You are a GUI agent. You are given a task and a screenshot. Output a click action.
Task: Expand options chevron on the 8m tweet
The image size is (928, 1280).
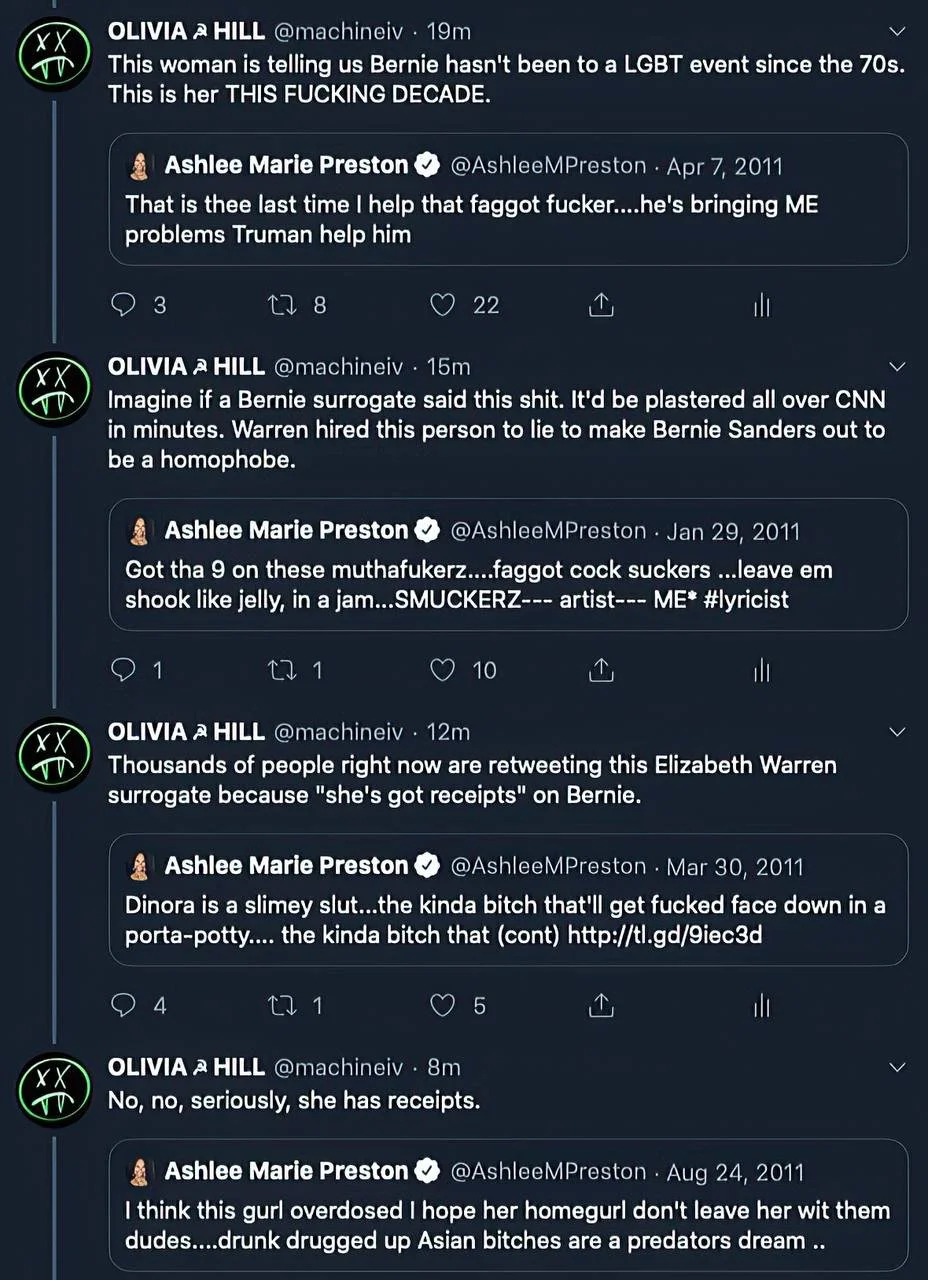[897, 1067]
